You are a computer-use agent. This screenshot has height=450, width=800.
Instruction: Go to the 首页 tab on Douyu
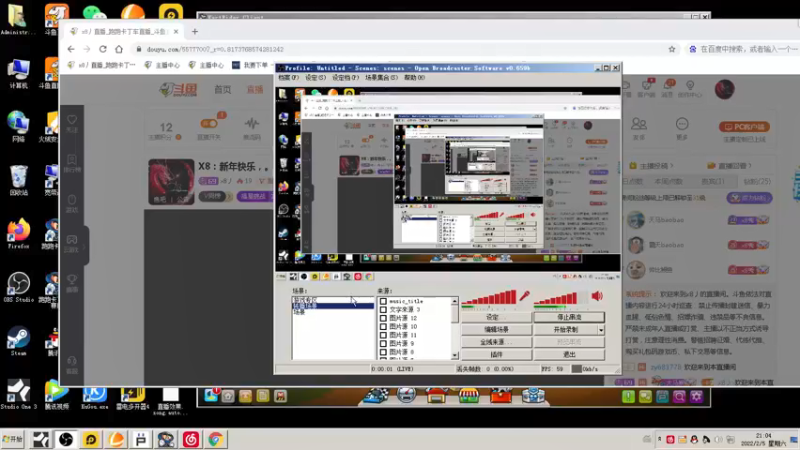[222, 90]
